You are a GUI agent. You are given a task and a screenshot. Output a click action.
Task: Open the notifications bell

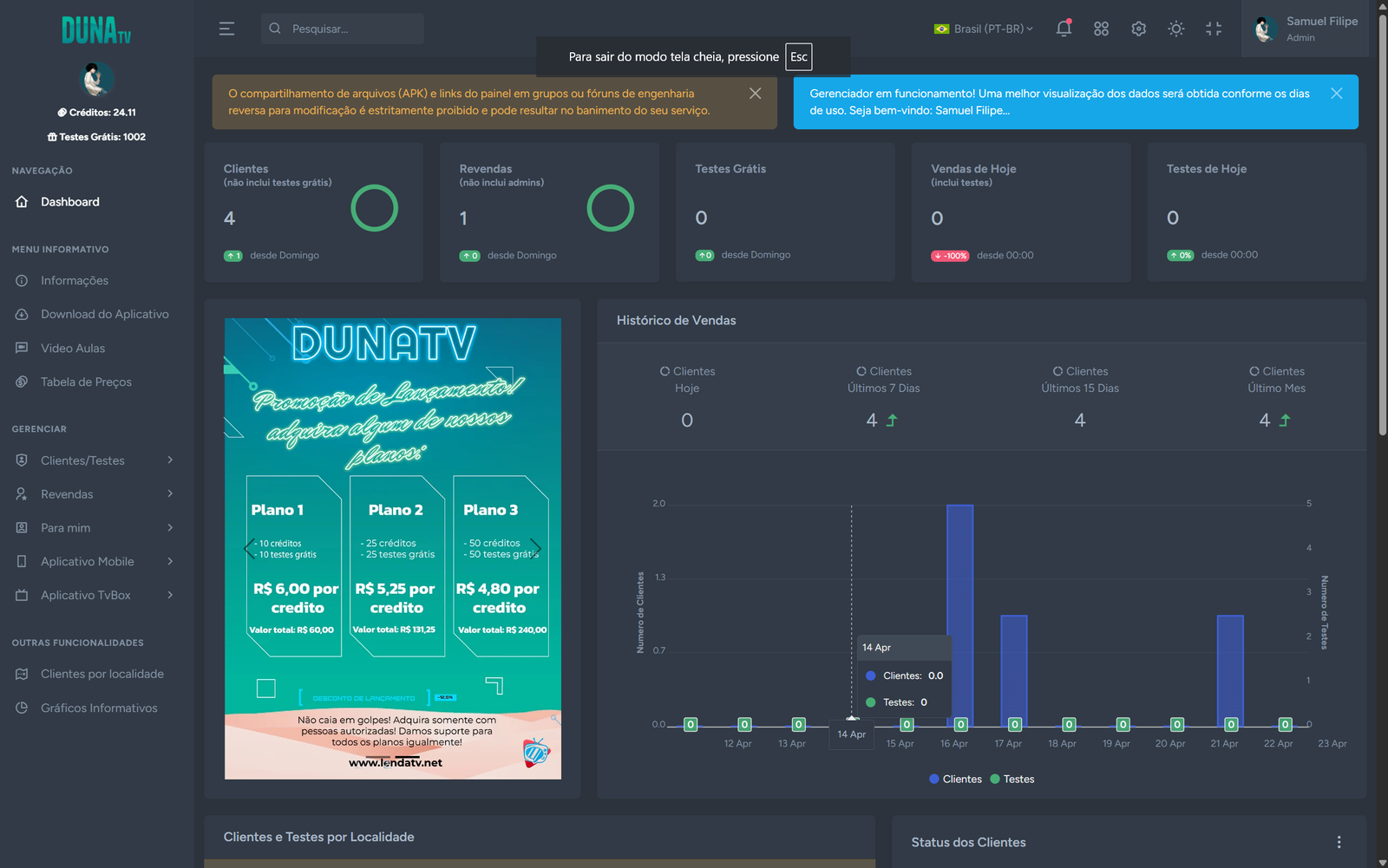[1064, 29]
